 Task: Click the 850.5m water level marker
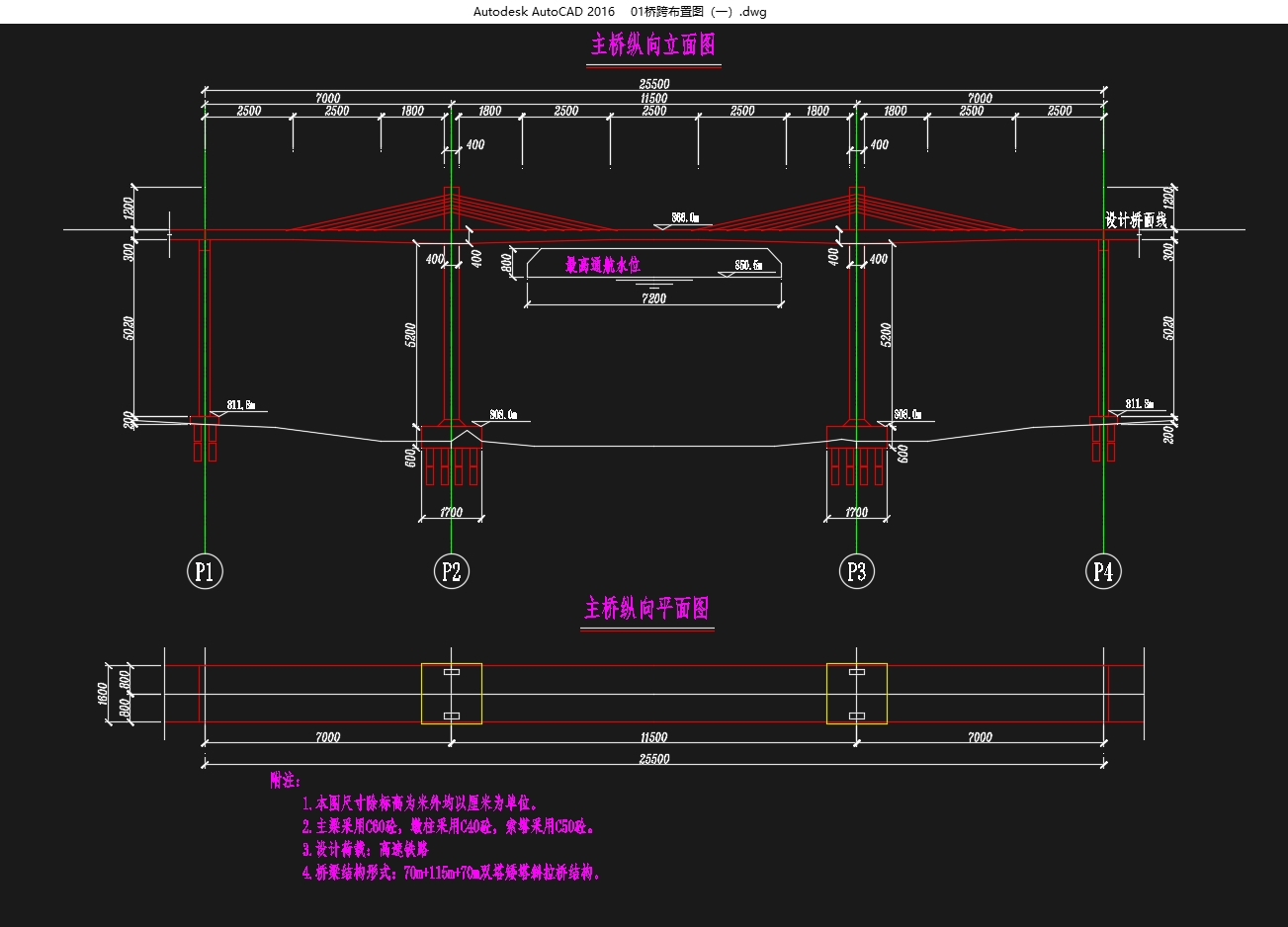pos(749,266)
